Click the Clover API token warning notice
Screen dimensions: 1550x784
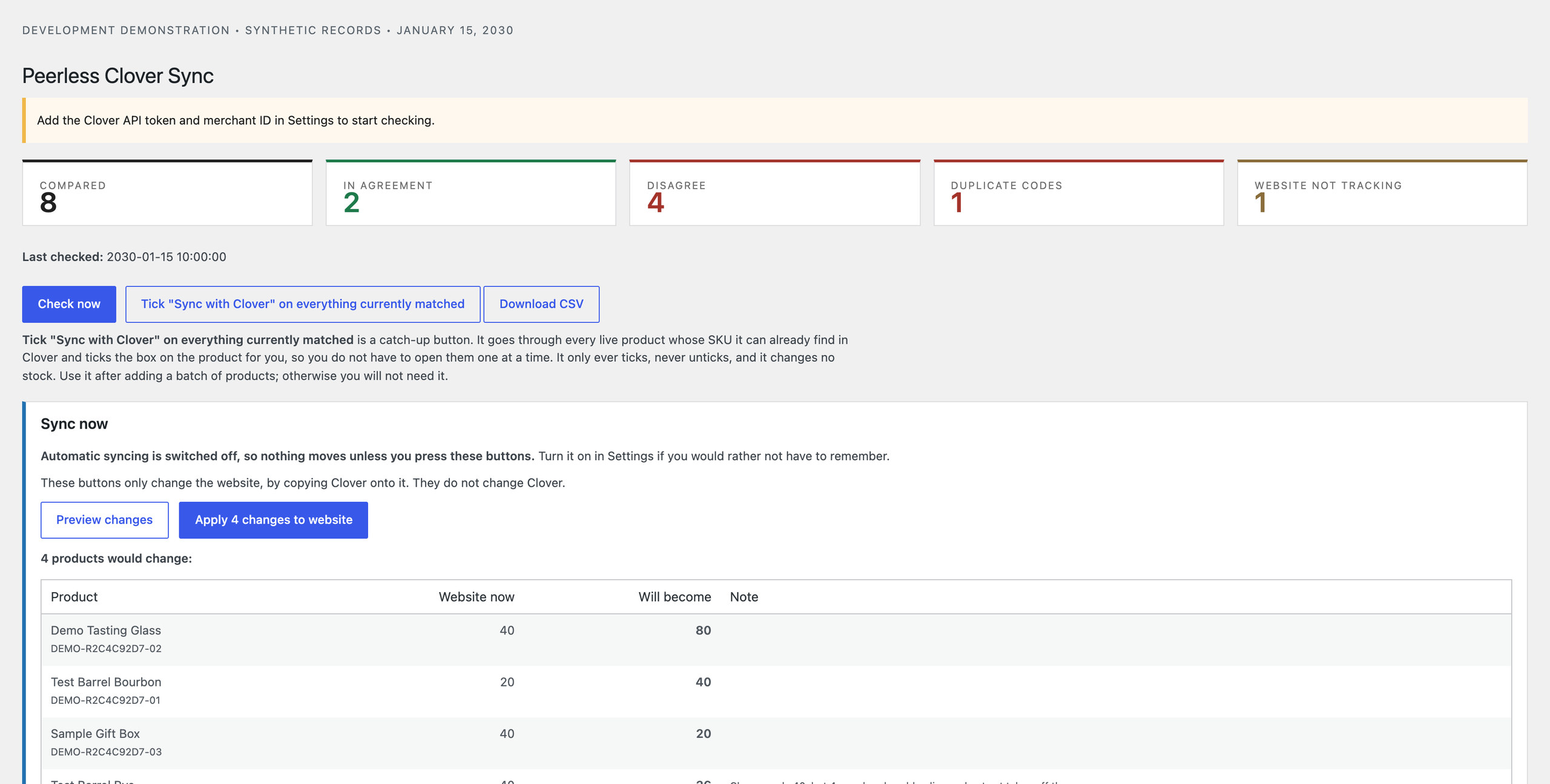click(775, 120)
